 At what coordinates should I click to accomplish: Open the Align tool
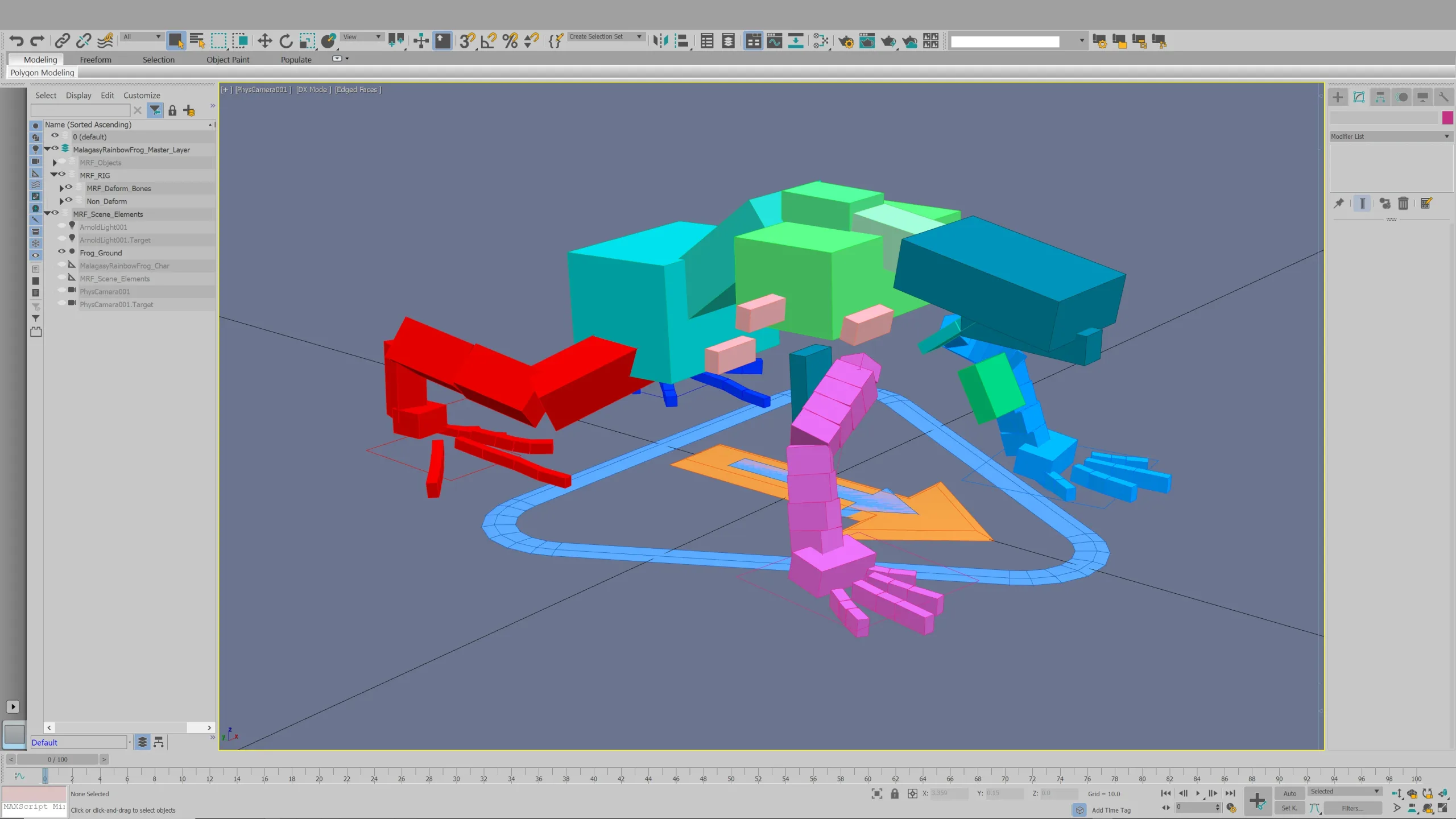682,41
